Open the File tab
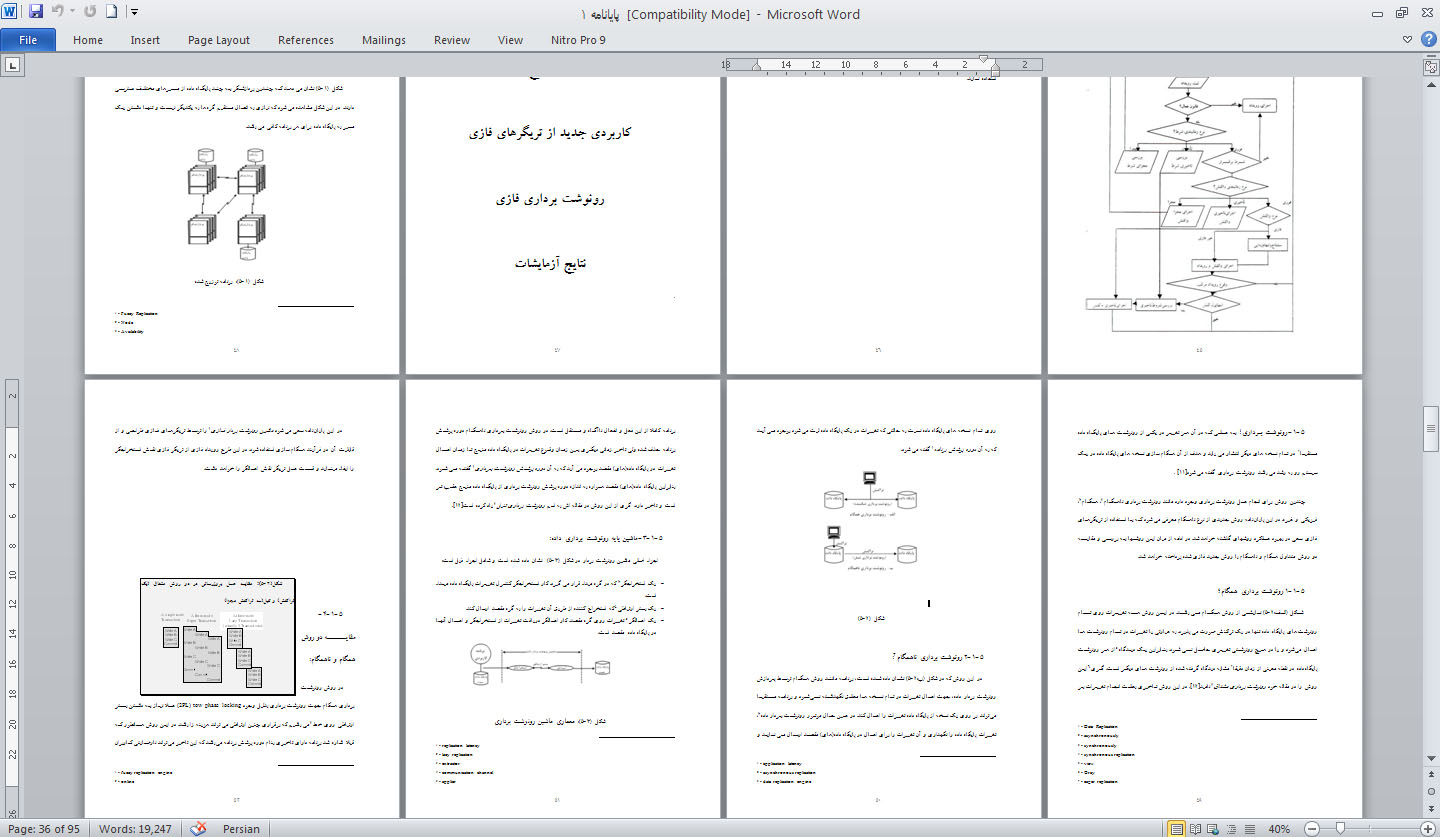Viewport: 1440px width, 837px height. coord(28,40)
